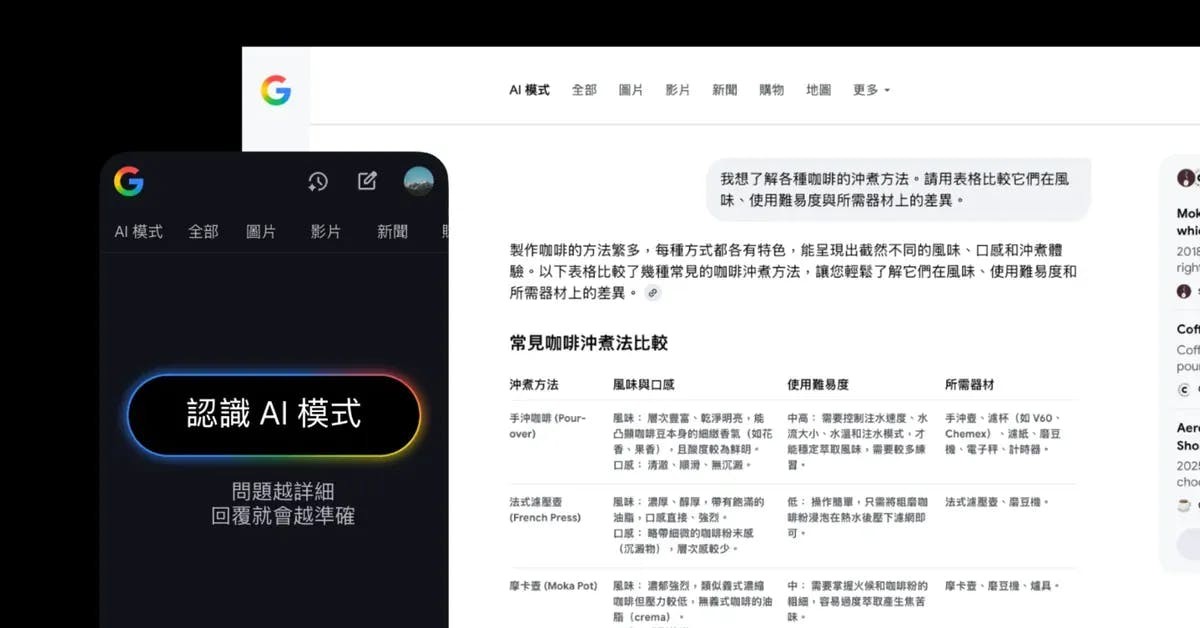
Task: Select the 手沖咖啡 (Pour-over) row label
Action: (x=548, y=426)
